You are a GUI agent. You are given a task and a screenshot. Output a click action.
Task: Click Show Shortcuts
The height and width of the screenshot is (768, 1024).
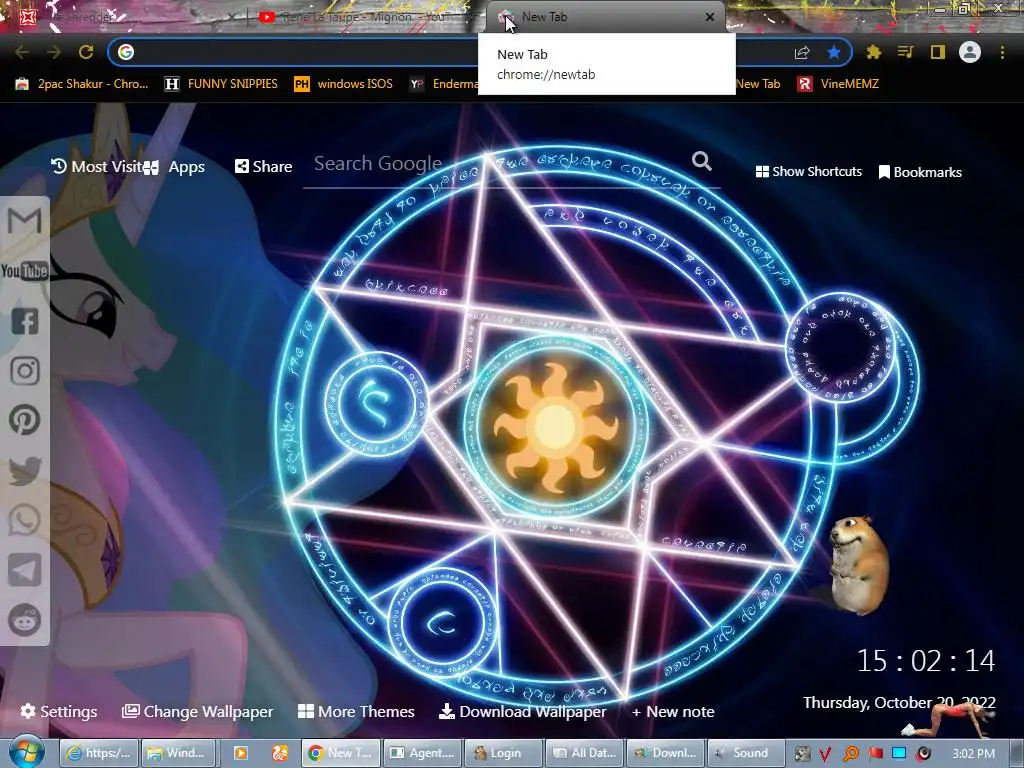coord(808,172)
